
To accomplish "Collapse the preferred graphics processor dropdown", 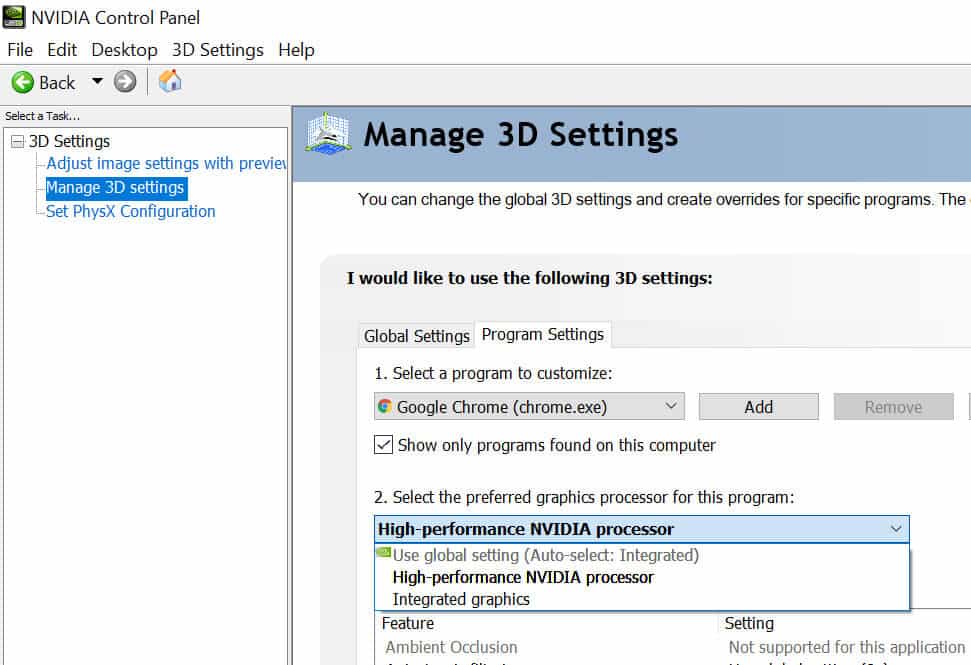I will pyautogui.click(x=894, y=529).
